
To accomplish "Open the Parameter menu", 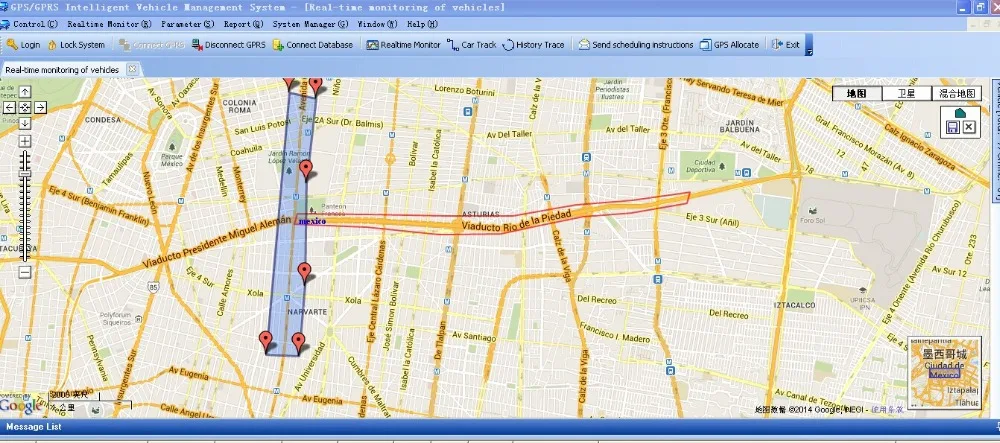I will (x=187, y=23).
